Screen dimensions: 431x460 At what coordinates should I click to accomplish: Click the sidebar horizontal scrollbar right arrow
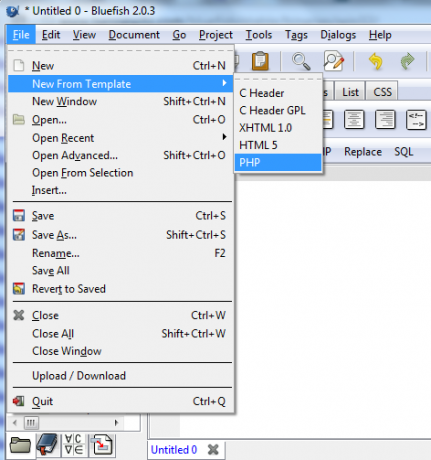pos(116,423)
